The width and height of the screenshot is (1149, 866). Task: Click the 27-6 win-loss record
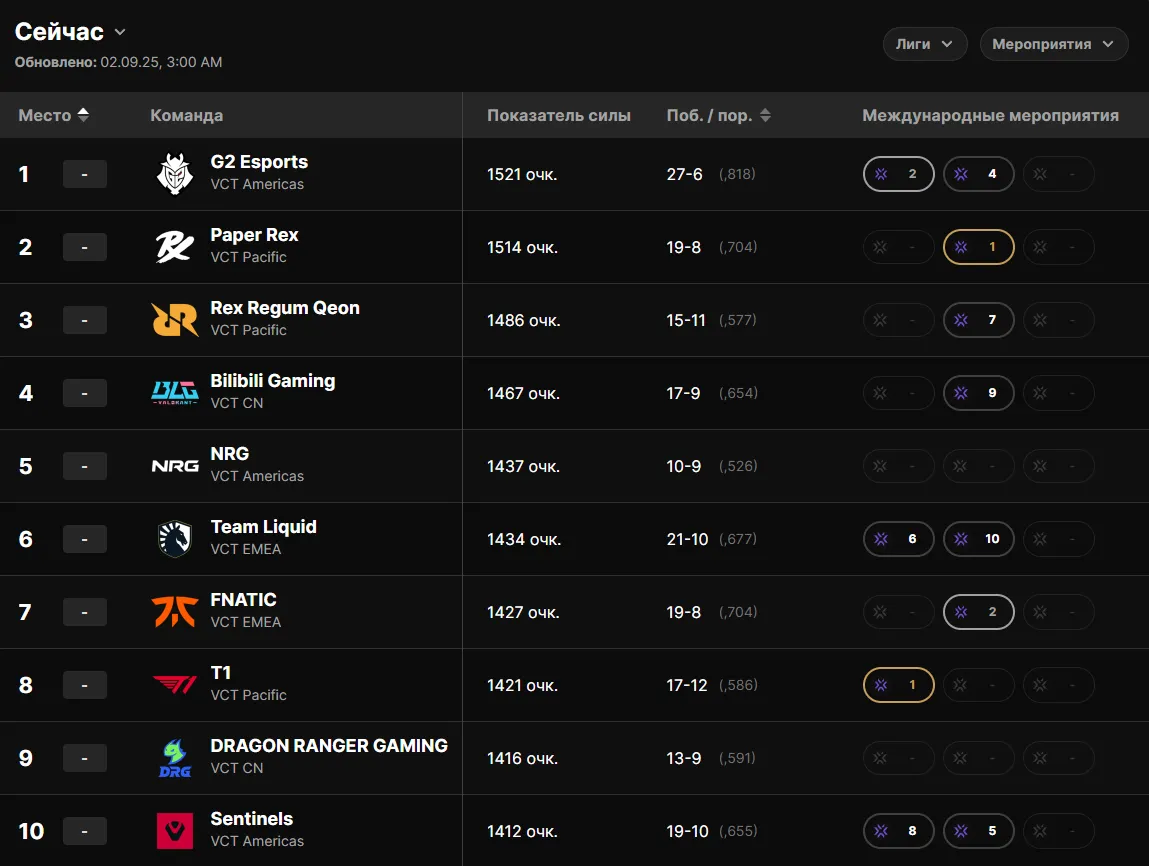[684, 174]
